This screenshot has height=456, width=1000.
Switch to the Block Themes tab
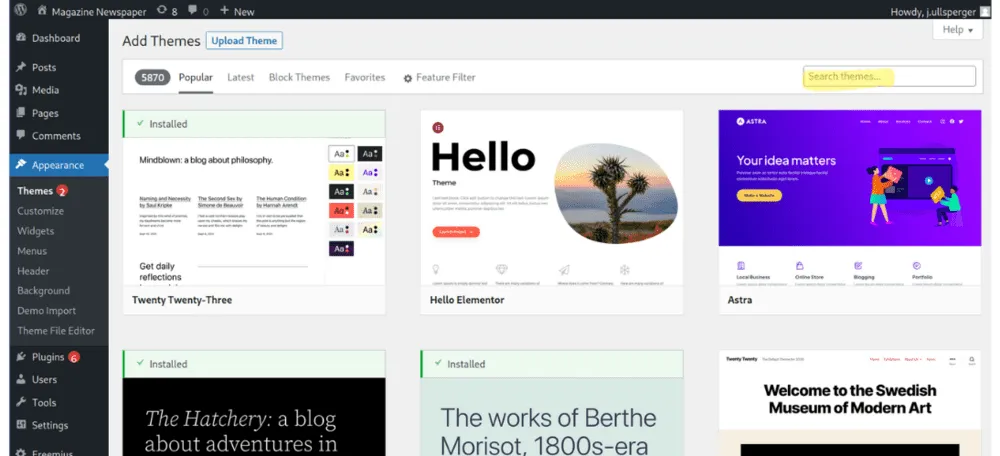(x=299, y=77)
